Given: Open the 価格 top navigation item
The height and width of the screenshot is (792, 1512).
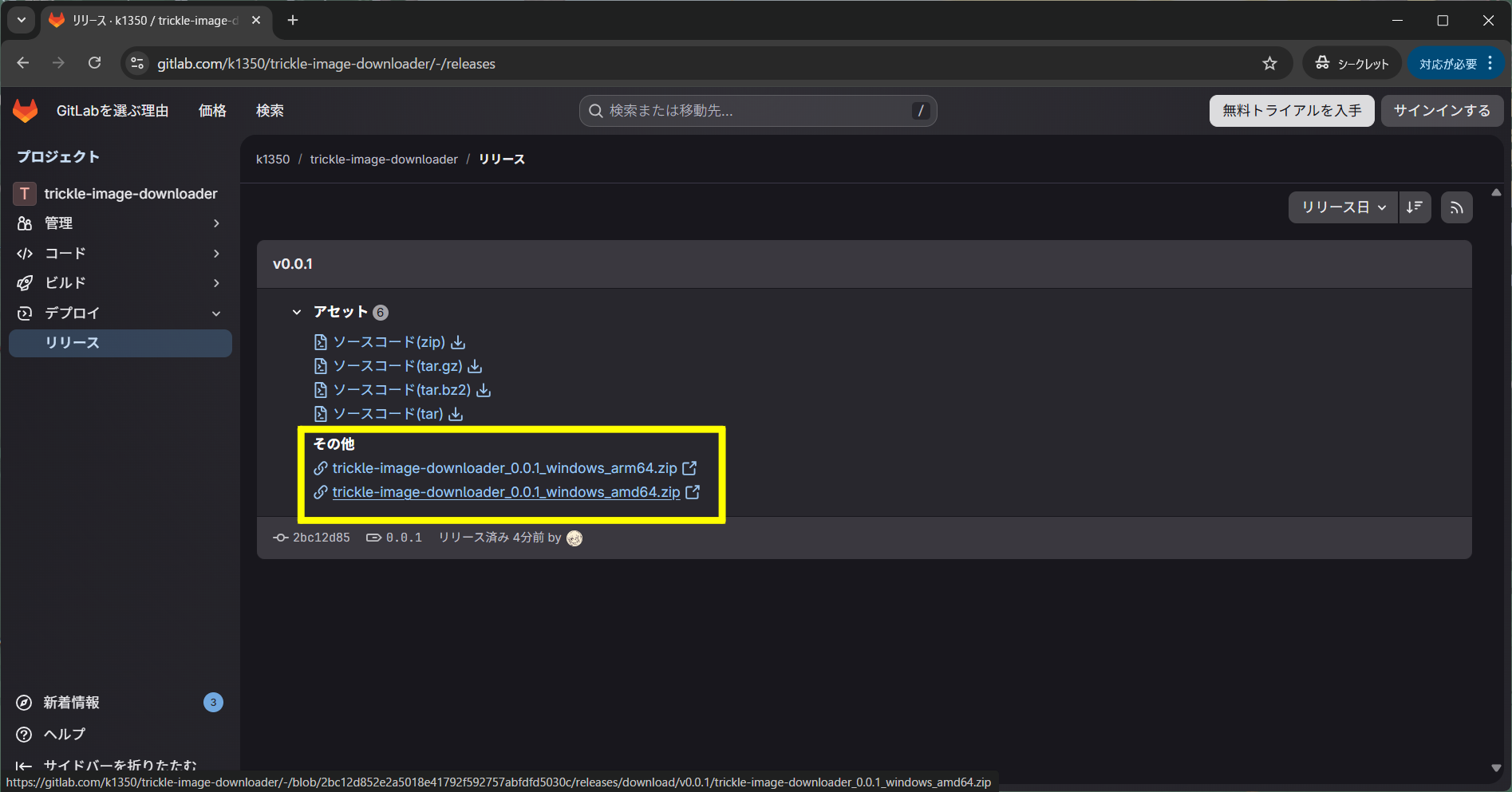Looking at the screenshot, I should [x=212, y=111].
